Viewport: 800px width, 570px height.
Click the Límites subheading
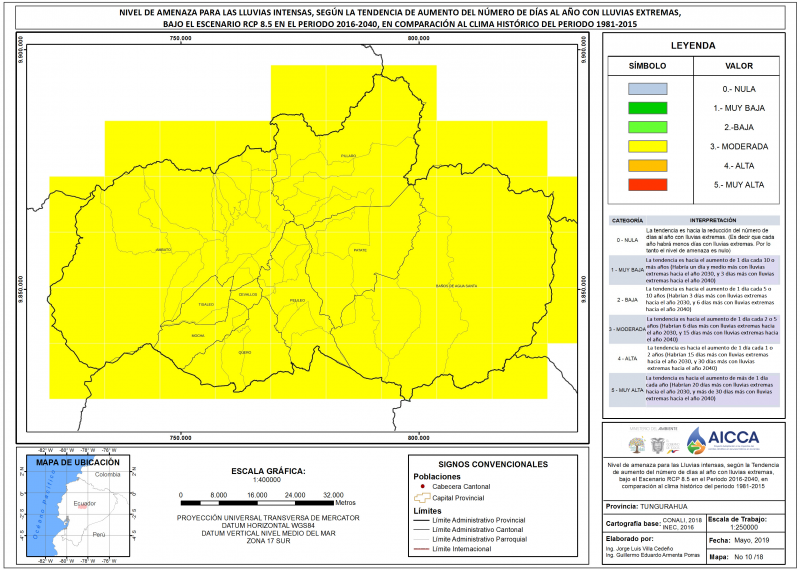click(x=428, y=511)
